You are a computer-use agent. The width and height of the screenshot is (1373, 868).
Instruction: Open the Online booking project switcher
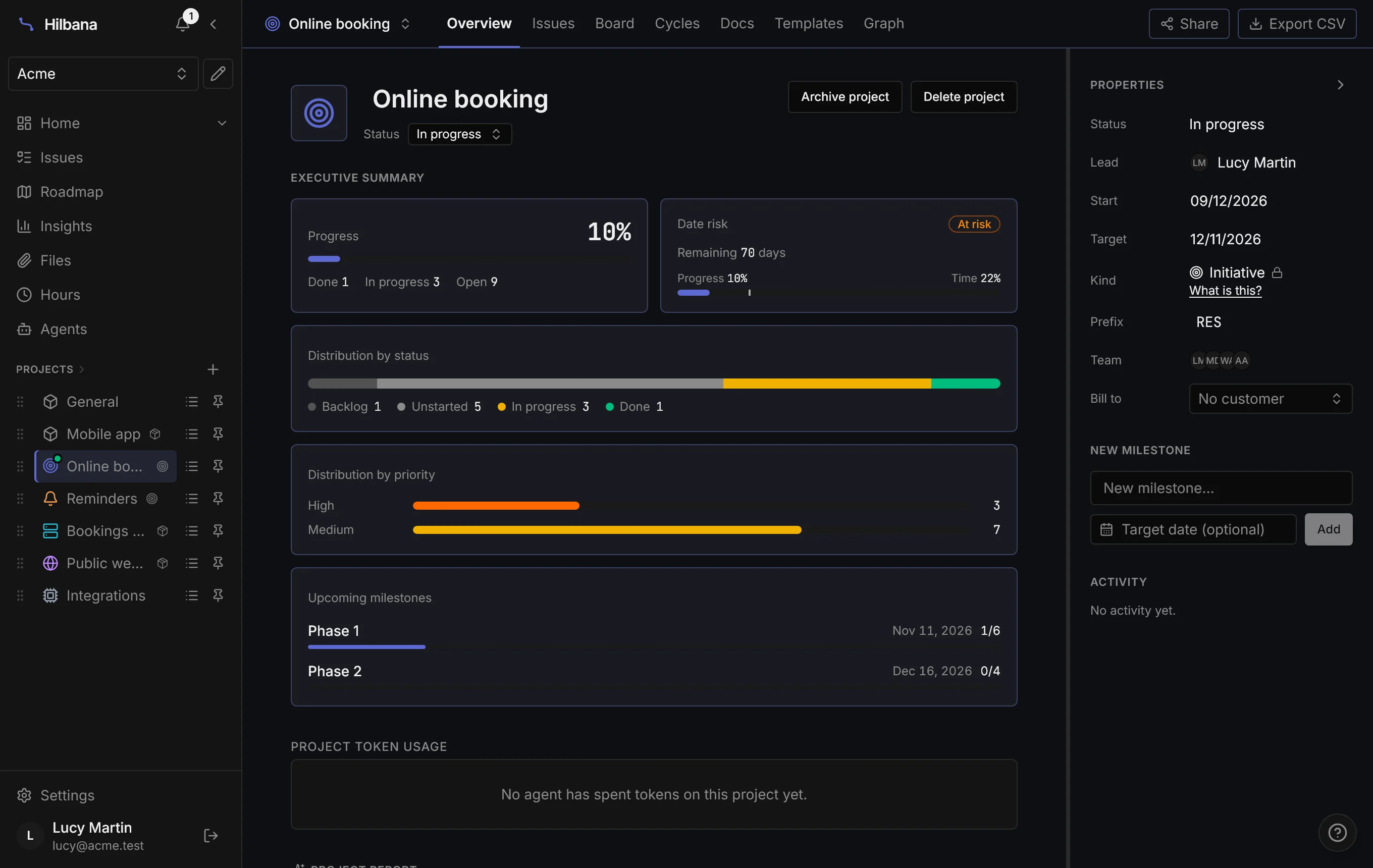338,24
